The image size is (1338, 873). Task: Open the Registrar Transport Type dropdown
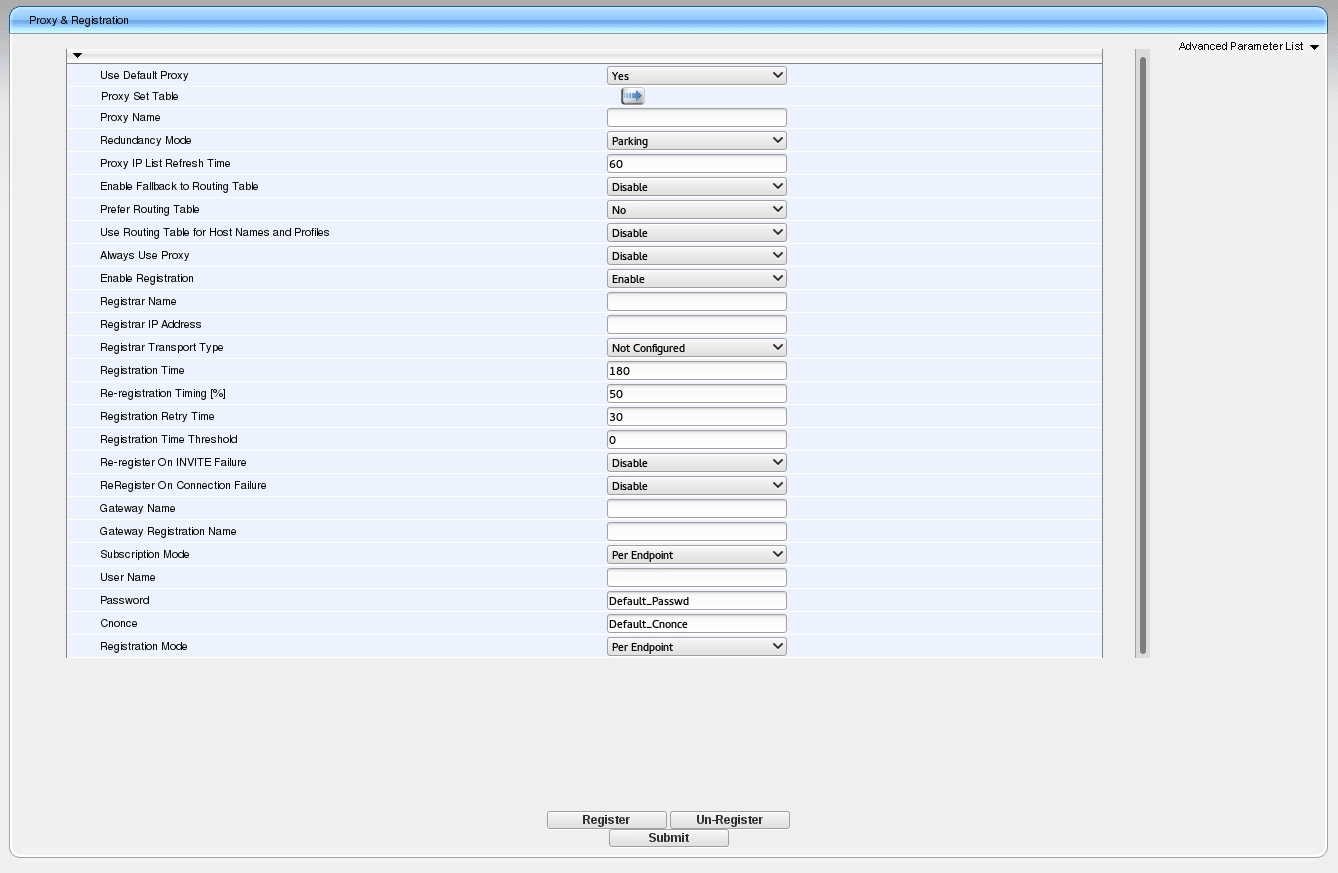click(x=697, y=347)
